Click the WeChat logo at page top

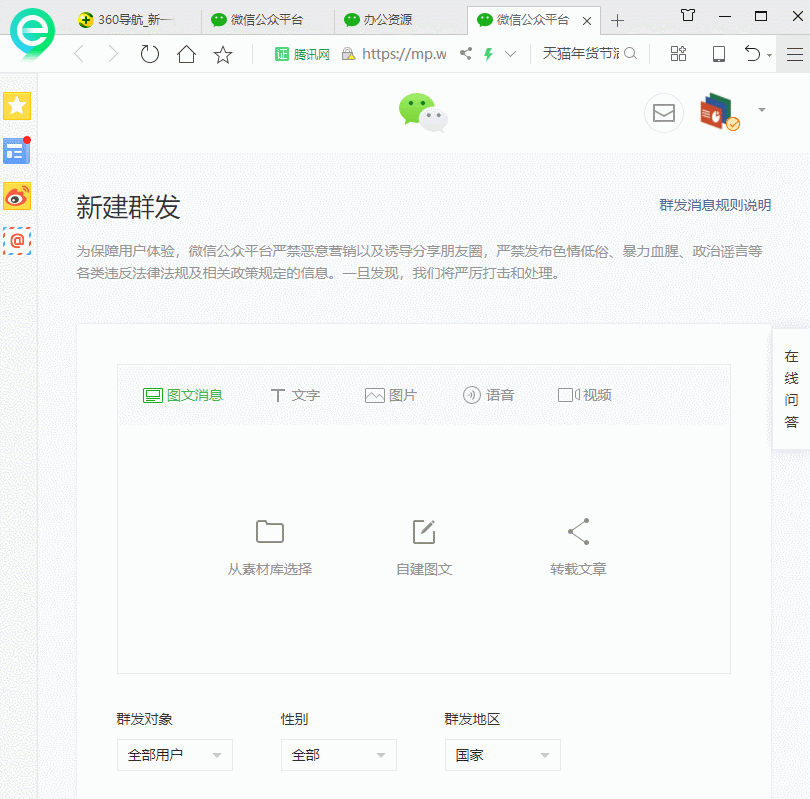422,113
